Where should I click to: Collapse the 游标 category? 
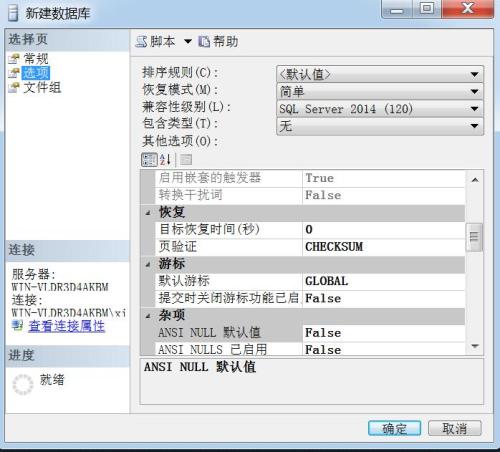[x=148, y=265]
